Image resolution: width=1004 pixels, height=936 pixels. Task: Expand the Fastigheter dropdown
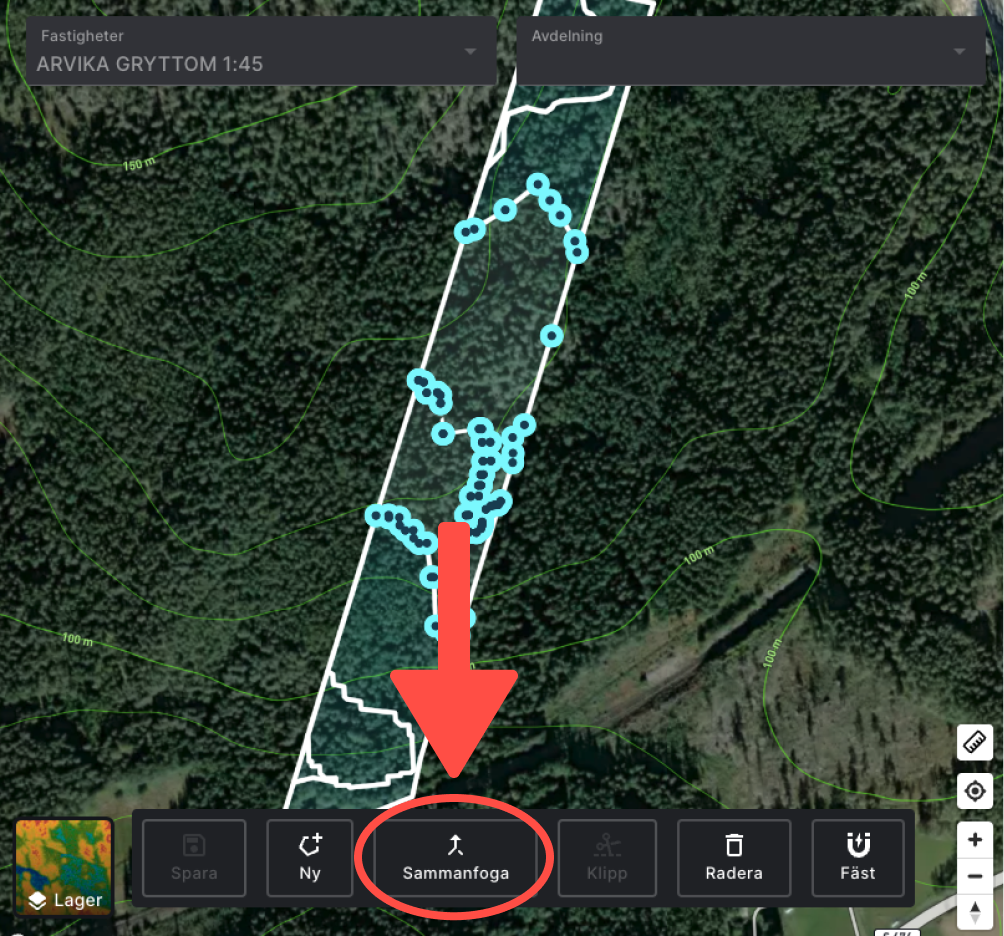[x=471, y=51]
